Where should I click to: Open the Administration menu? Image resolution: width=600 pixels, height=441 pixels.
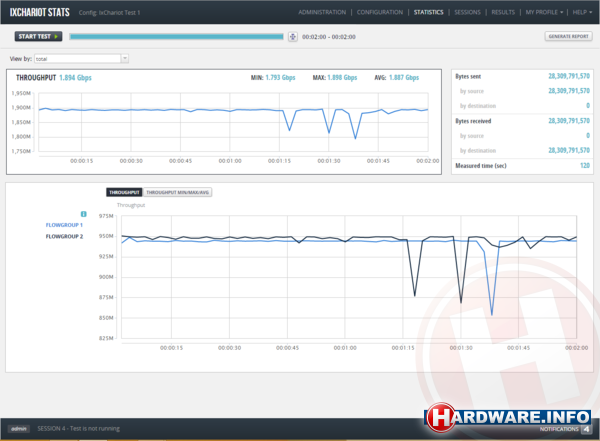click(322, 12)
